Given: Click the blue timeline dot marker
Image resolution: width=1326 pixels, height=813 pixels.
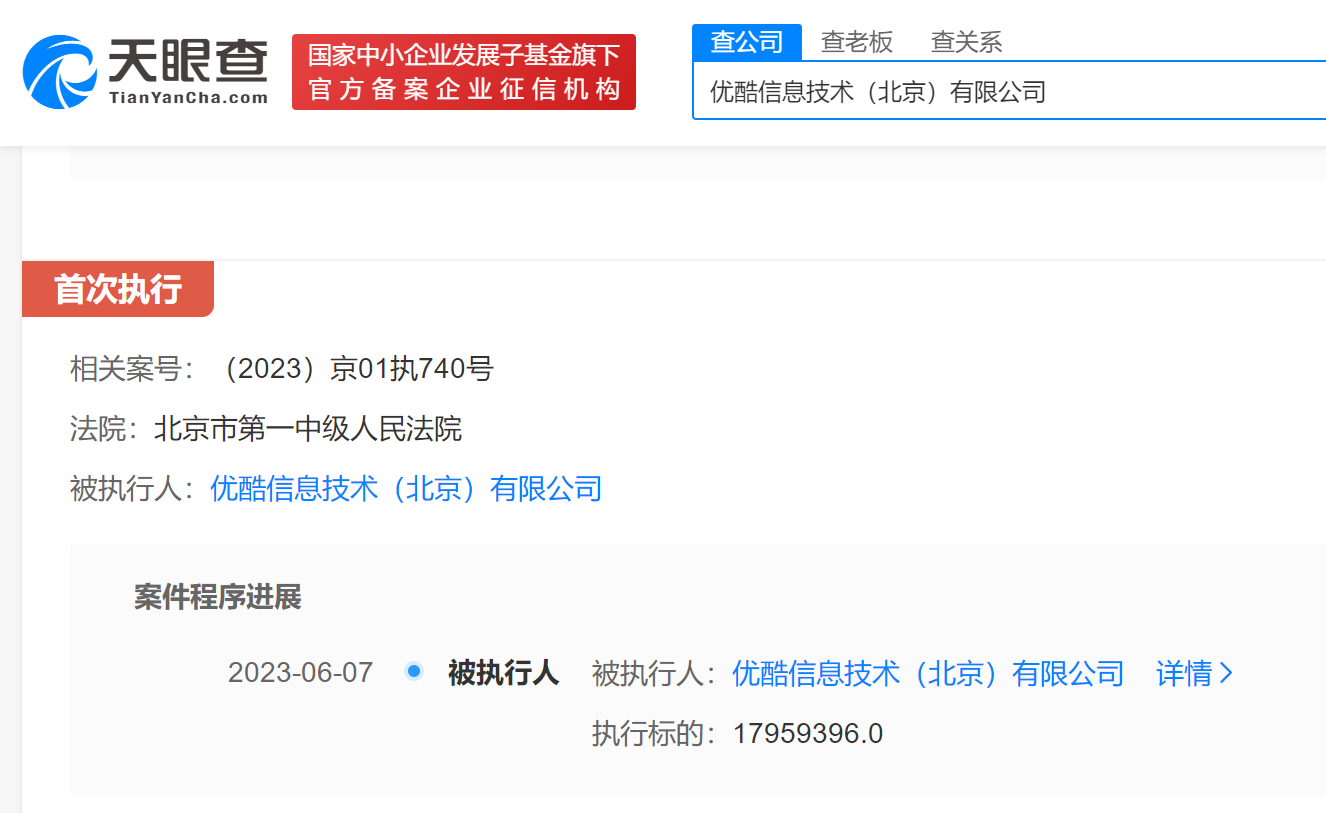Looking at the screenshot, I should point(414,673).
